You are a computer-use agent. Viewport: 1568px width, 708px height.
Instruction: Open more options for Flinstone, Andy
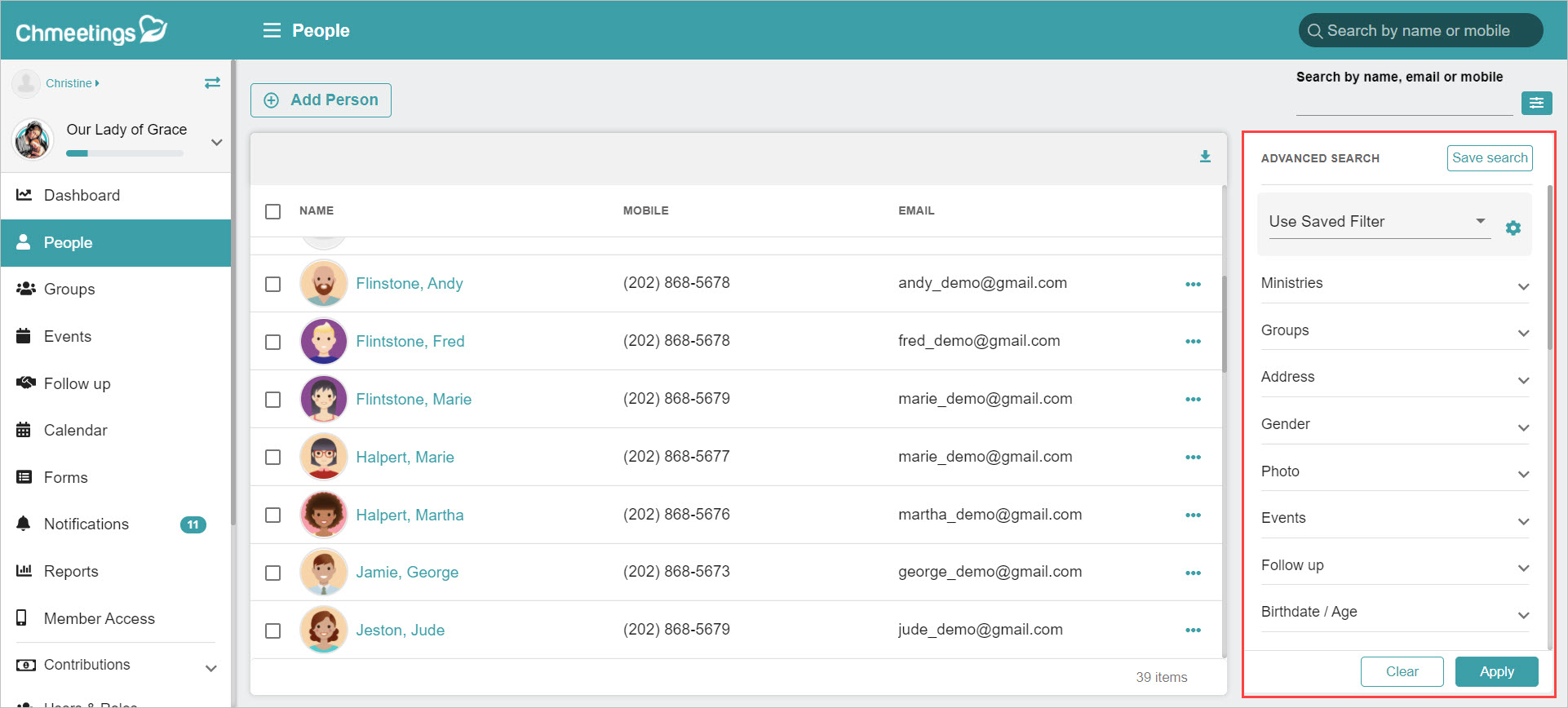1193,284
